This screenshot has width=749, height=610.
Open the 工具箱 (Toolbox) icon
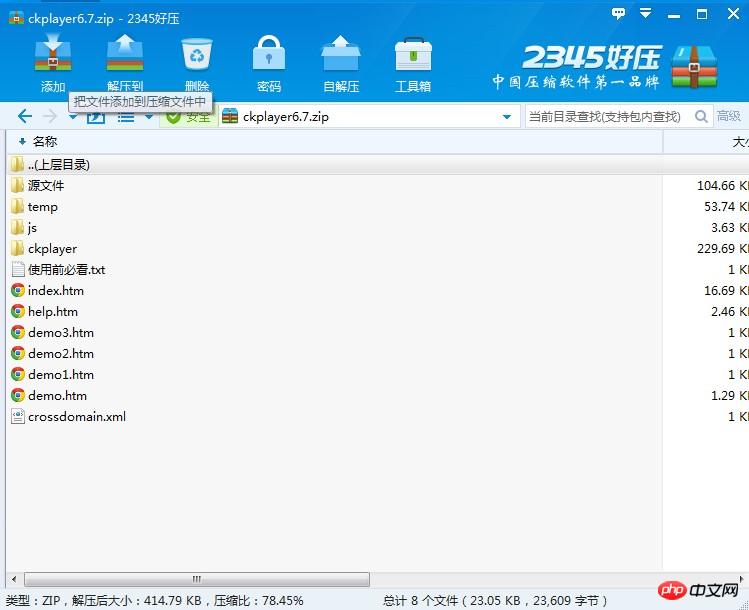click(413, 54)
